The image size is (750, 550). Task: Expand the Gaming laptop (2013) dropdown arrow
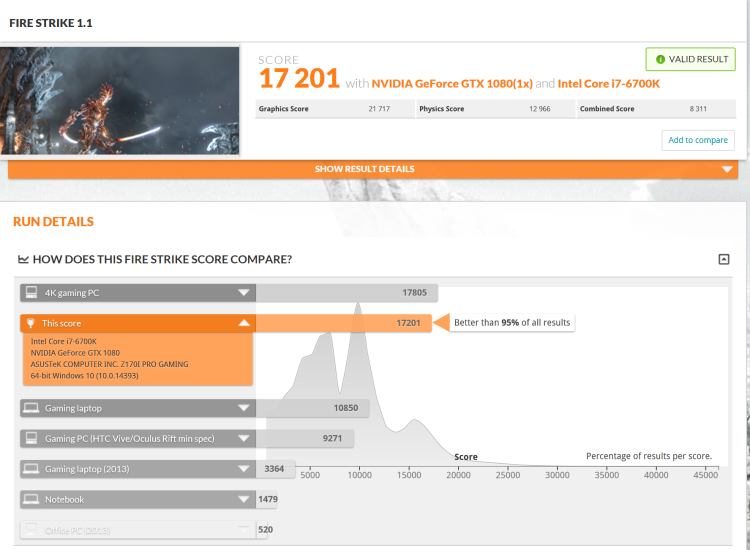tap(244, 469)
